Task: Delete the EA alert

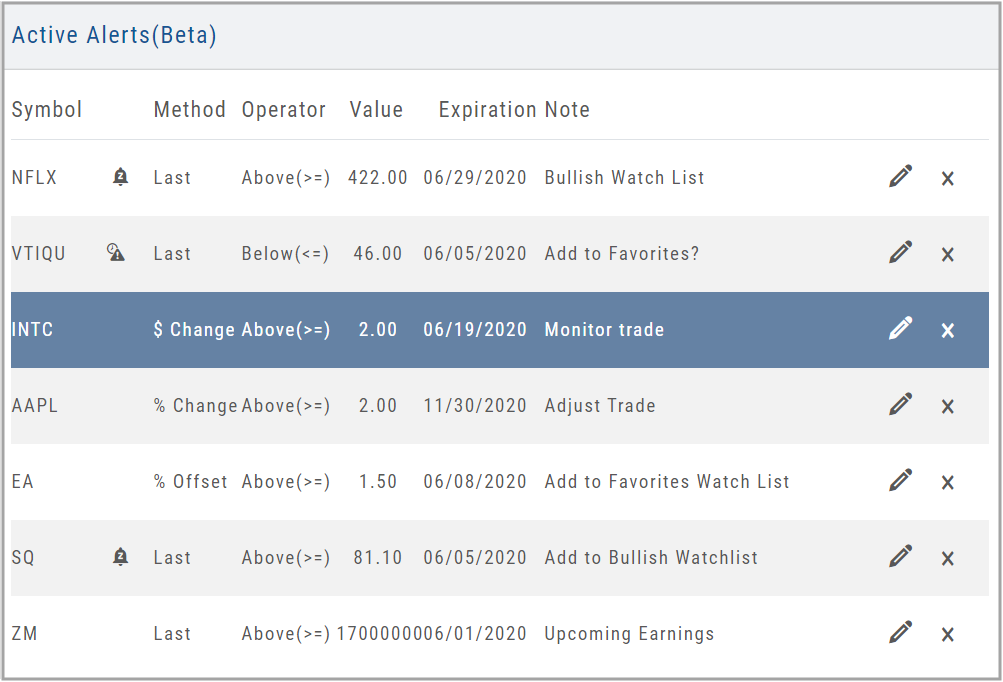Action: 948,483
